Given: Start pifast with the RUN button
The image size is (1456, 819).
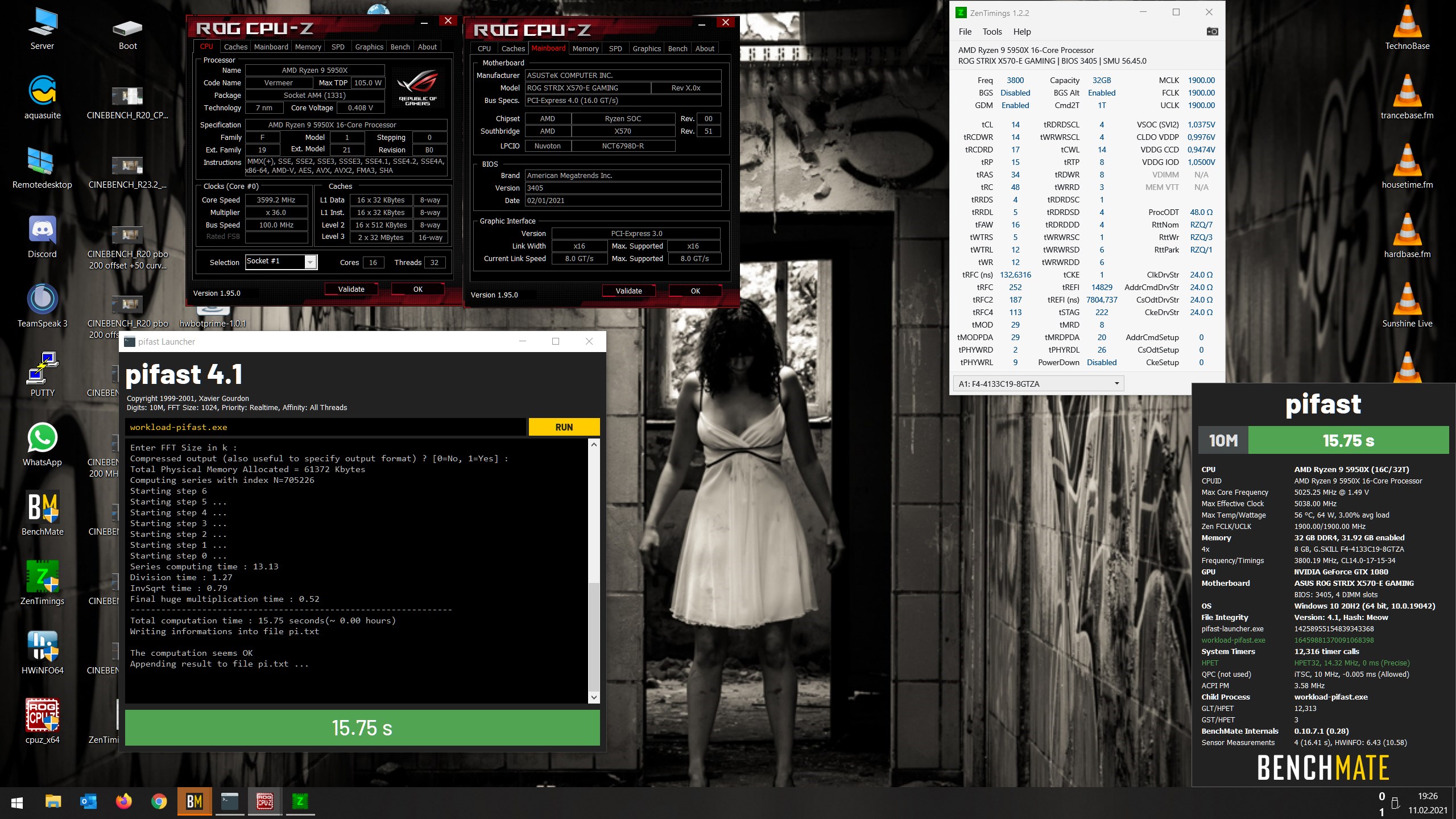Looking at the screenshot, I should [x=564, y=427].
